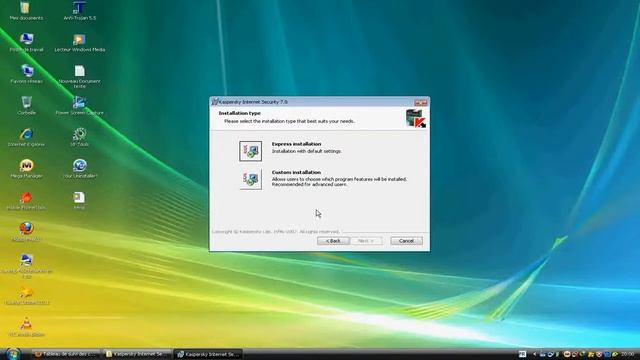The image size is (640, 360).
Task: Open the Your Uninstaller desktop shortcut
Action: coord(80,169)
